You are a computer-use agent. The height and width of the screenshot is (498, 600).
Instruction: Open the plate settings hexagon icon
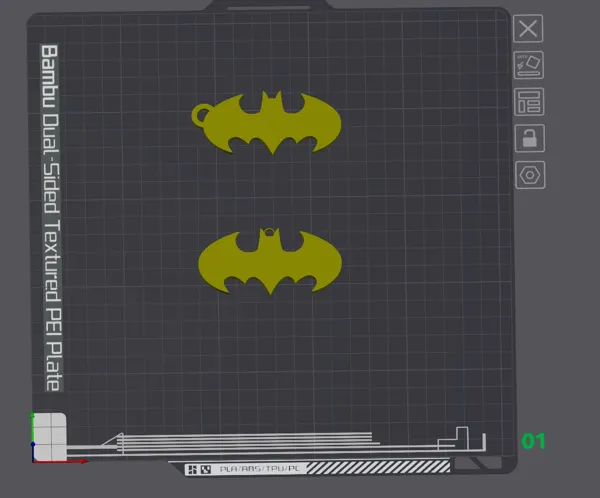[530, 175]
